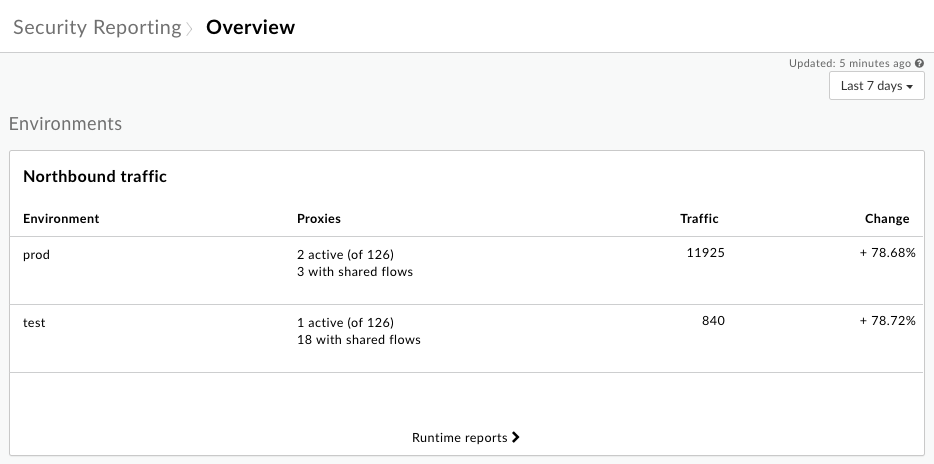The width and height of the screenshot is (934, 464).
Task: Click the help icon beside Updated timestamp
Action: (919, 63)
